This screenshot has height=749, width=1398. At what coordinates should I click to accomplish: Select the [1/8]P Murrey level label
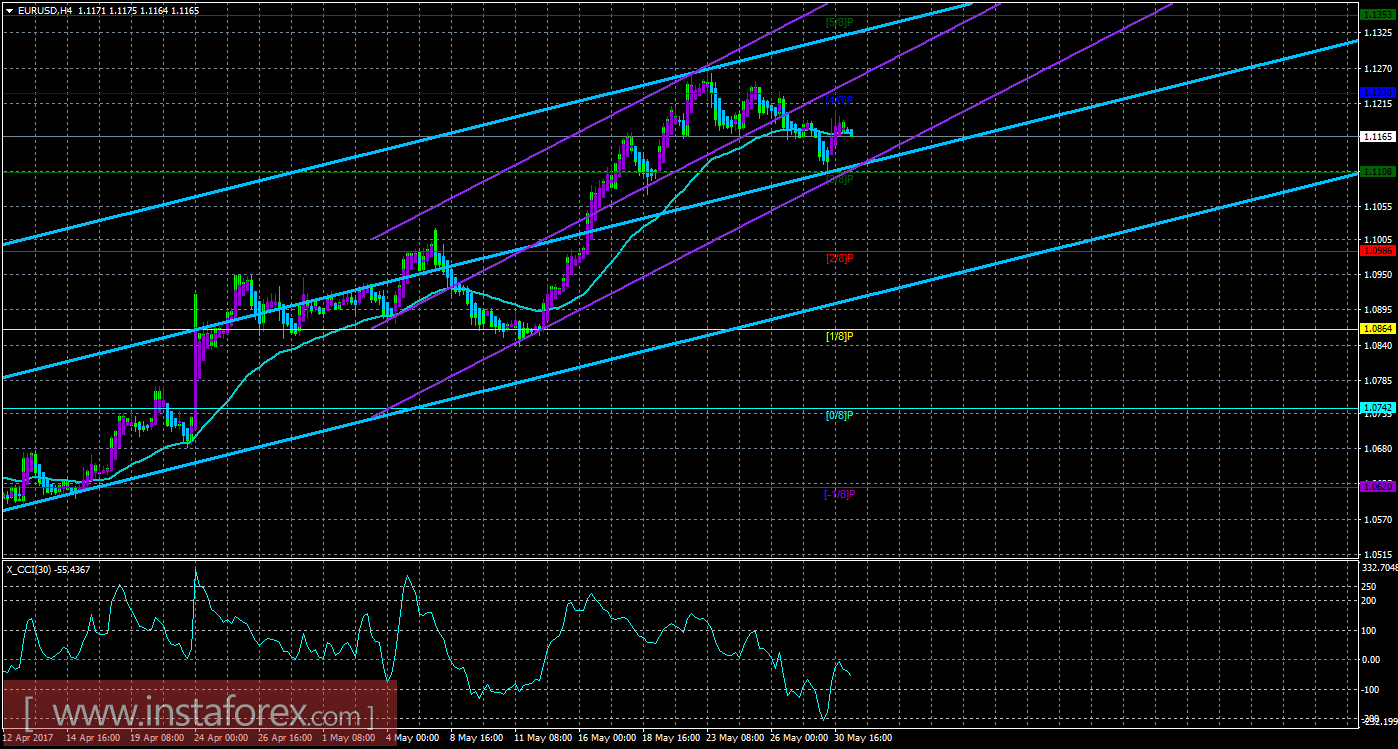pos(839,336)
